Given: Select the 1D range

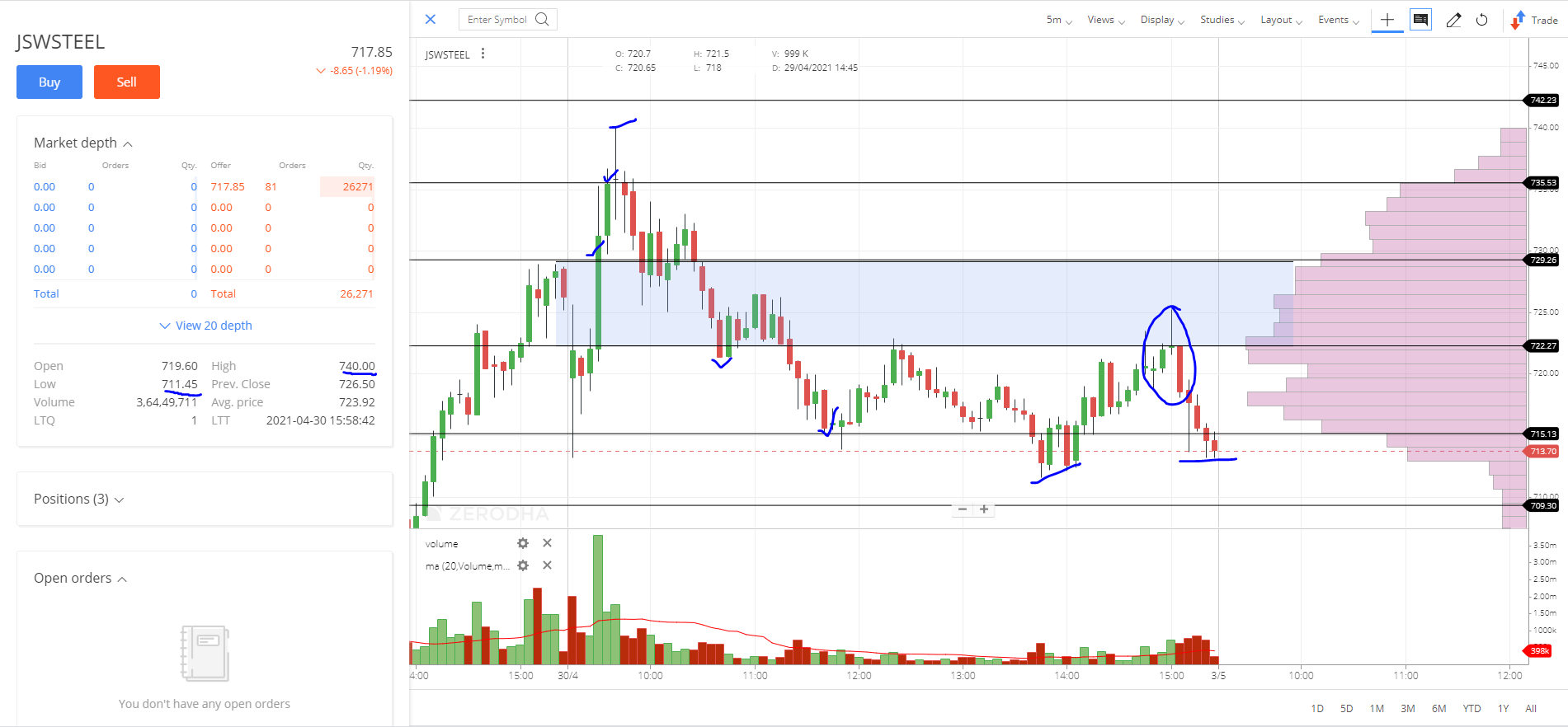Looking at the screenshot, I should click(1317, 709).
